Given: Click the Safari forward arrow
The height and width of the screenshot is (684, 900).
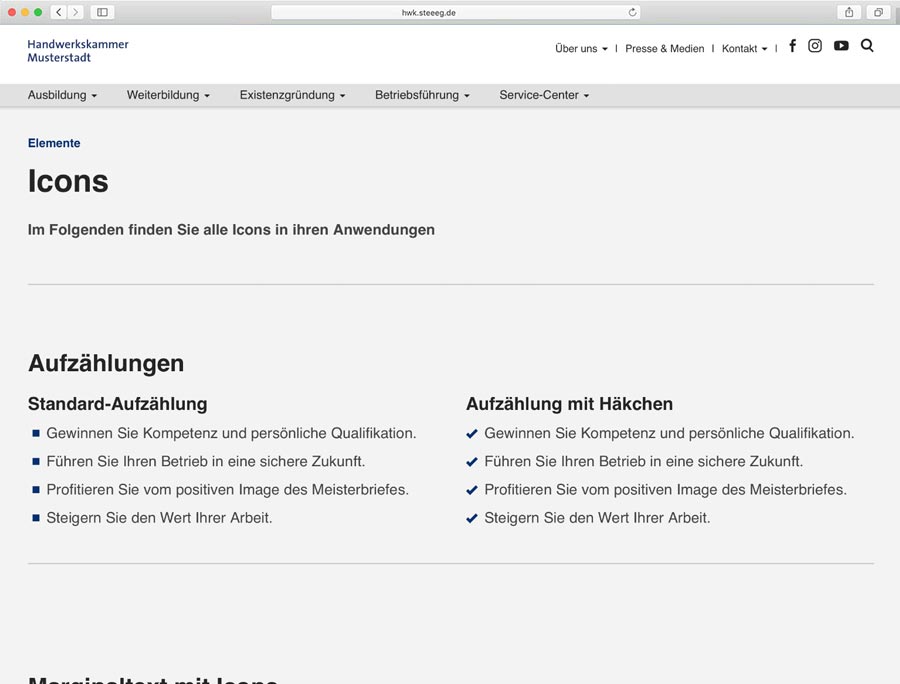Looking at the screenshot, I should click(75, 12).
